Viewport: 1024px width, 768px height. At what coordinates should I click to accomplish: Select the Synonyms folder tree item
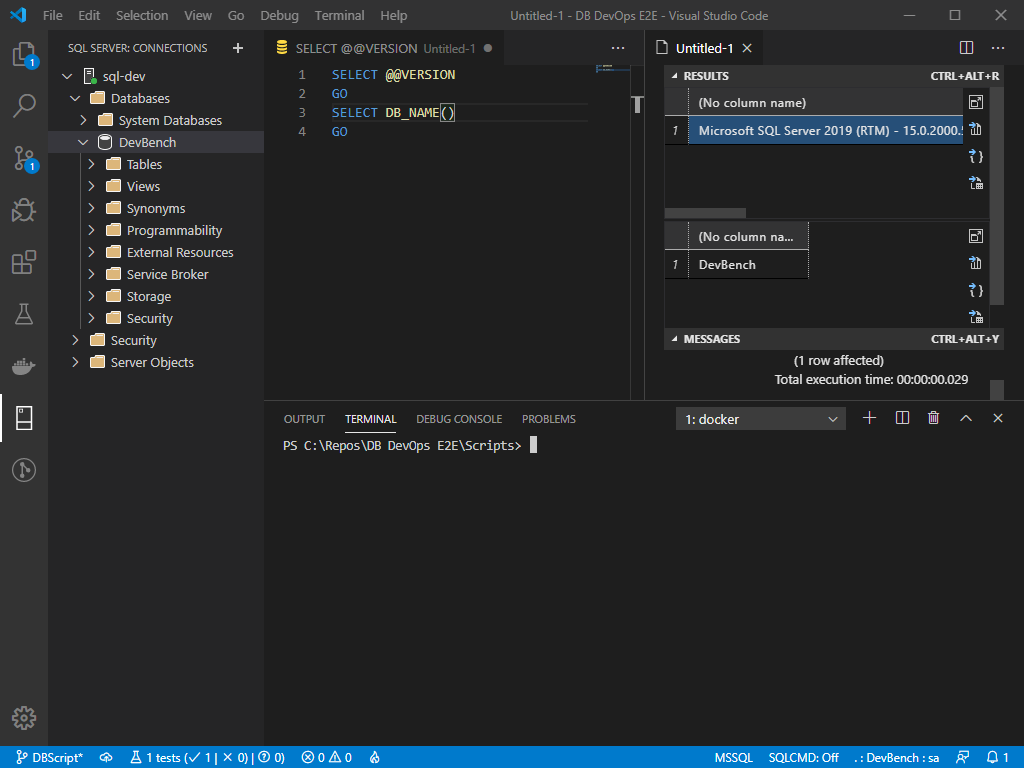156,208
